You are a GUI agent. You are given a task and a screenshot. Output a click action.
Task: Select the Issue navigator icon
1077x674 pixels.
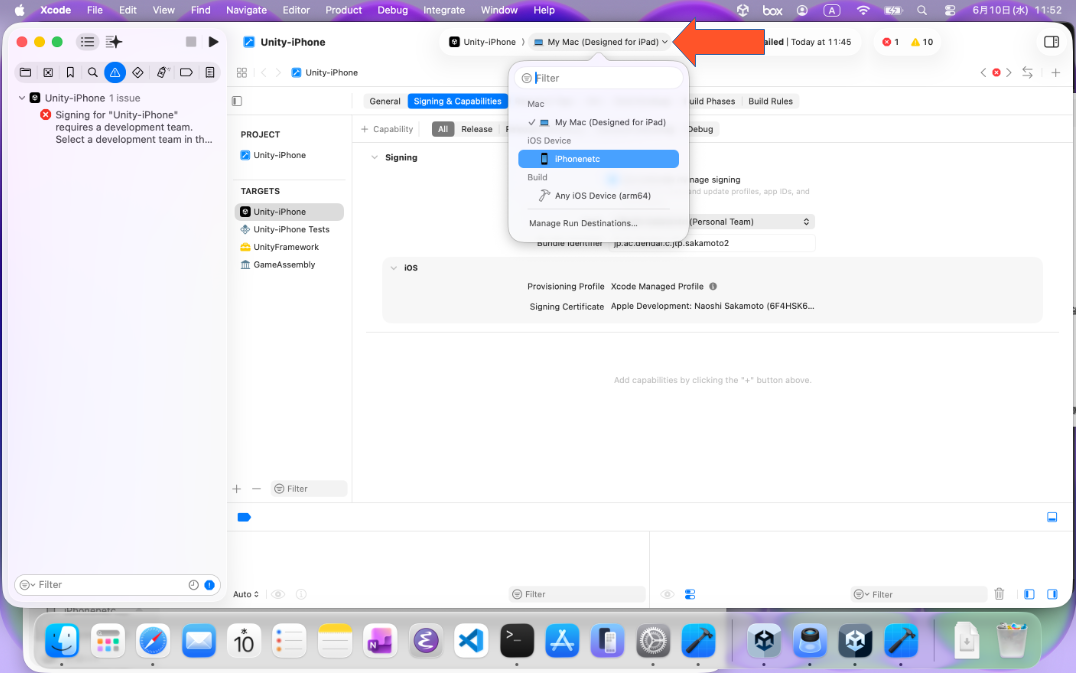(115, 72)
